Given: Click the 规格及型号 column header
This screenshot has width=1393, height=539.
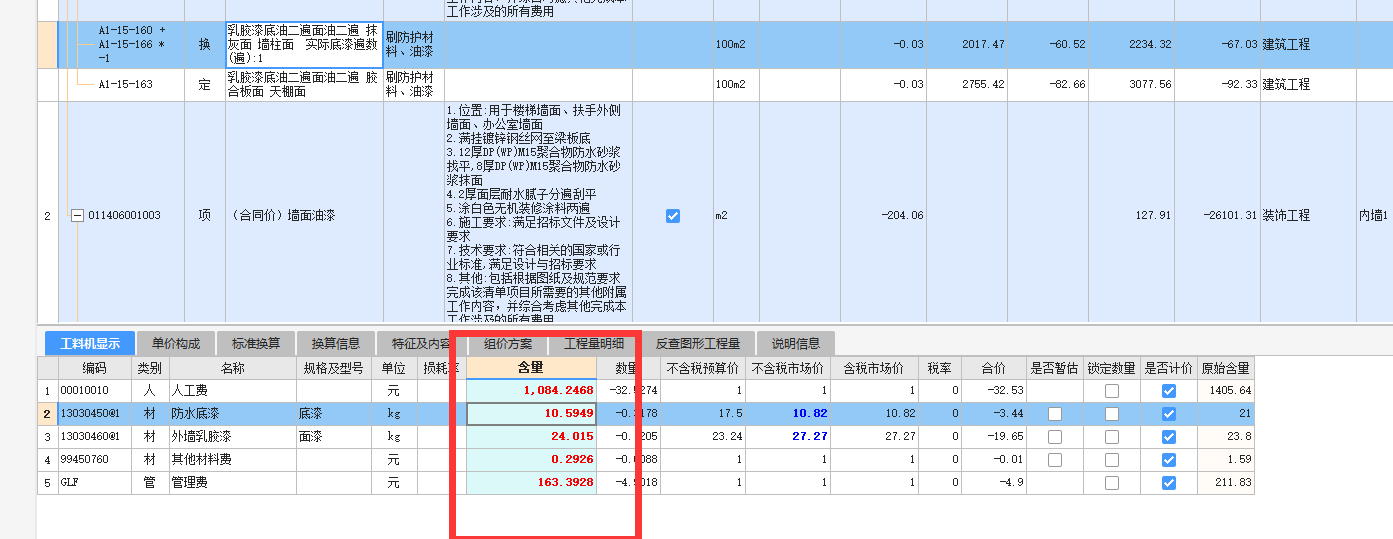Looking at the screenshot, I should tap(333, 368).
